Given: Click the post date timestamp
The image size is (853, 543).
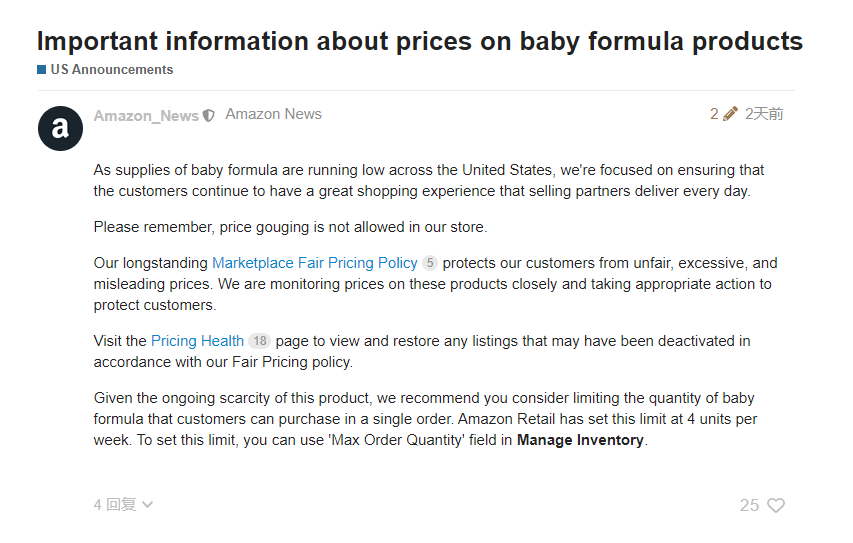Looking at the screenshot, I should click(x=764, y=114).
